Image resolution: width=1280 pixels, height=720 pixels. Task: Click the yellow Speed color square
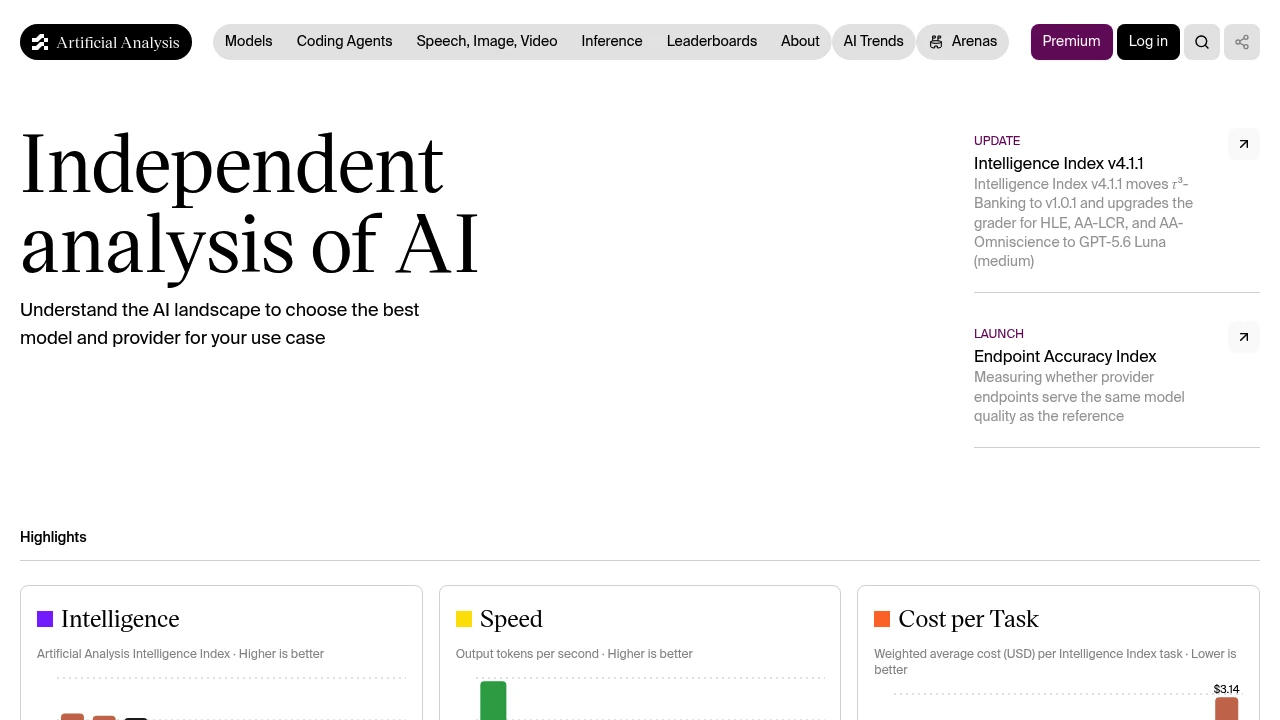pyautogui.click(x=464, y=619)
